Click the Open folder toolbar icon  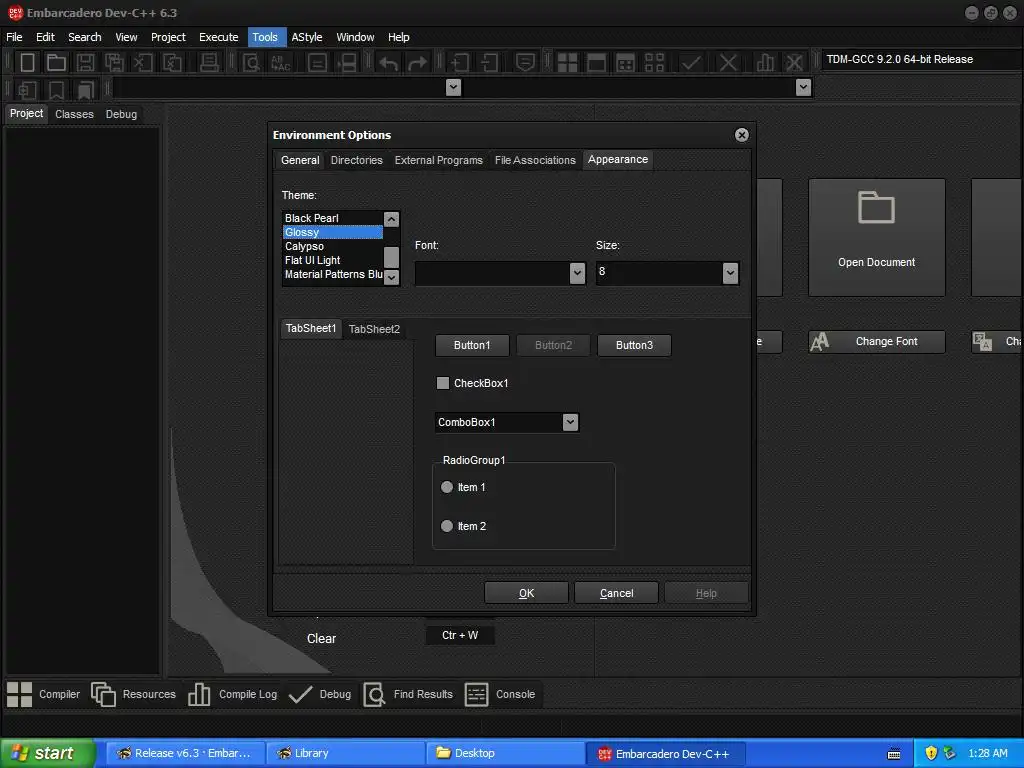click(56, 63)
